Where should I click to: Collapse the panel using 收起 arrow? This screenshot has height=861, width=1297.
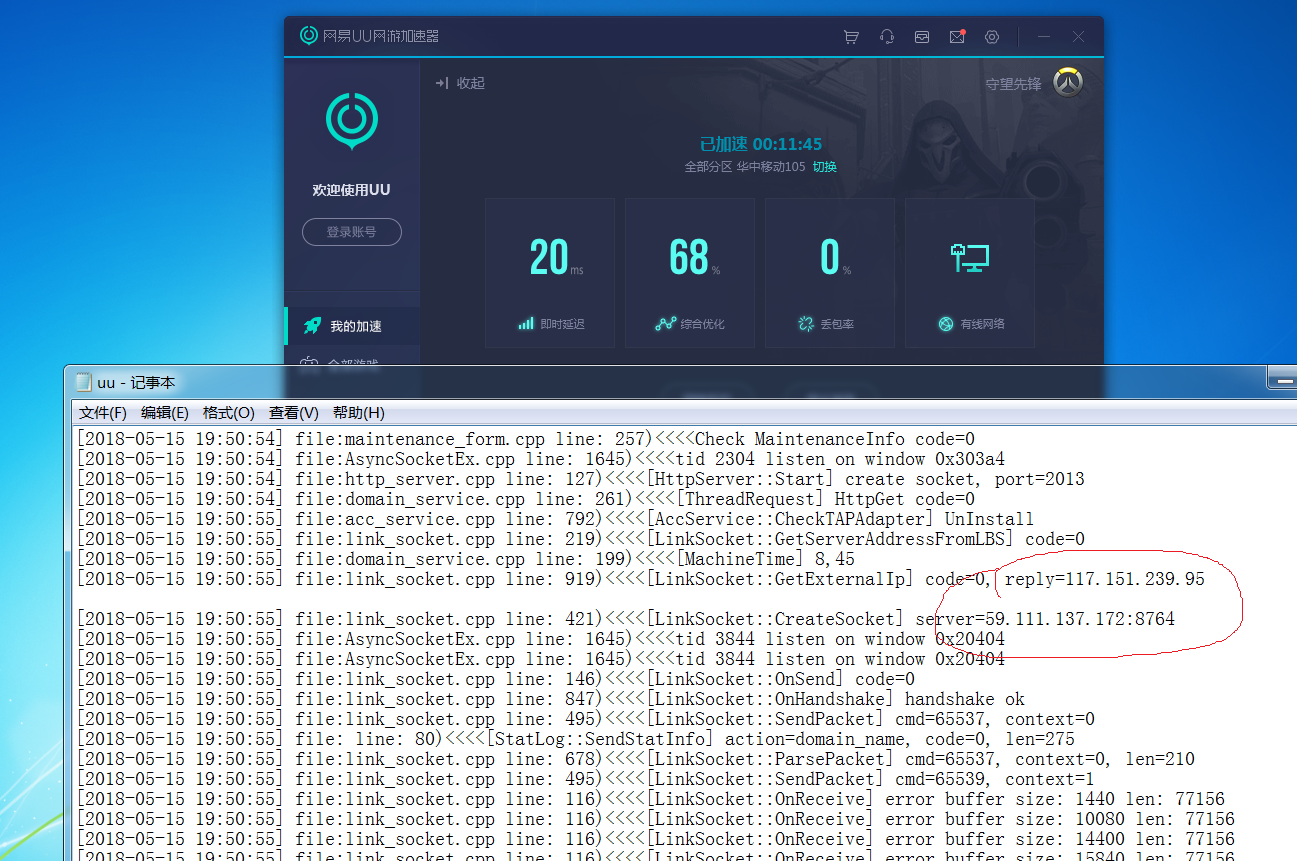tap(460, 84)
